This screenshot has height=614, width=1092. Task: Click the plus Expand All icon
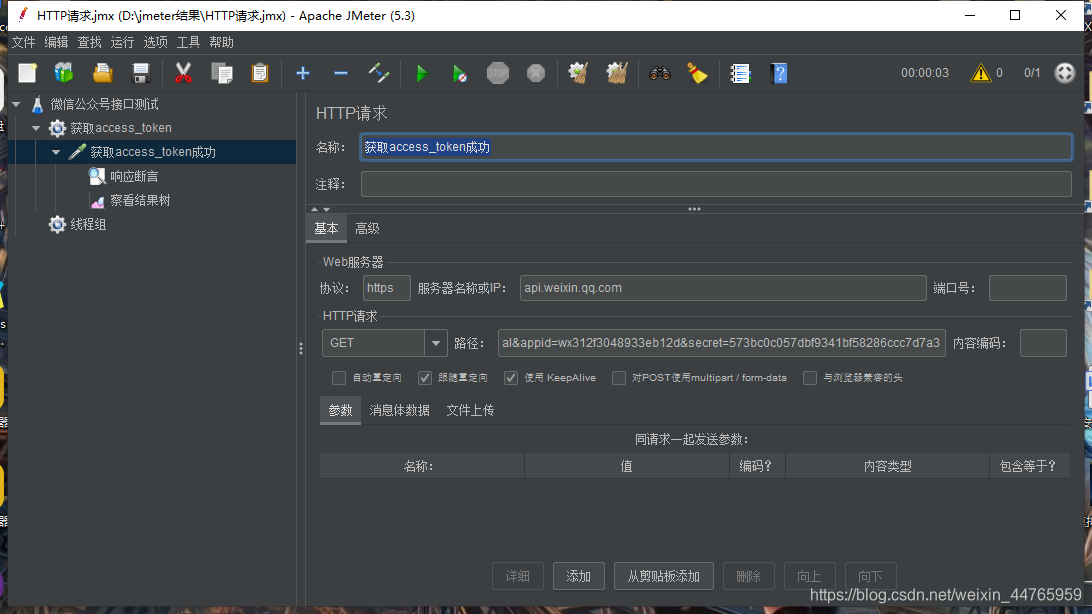coord(302,73)
